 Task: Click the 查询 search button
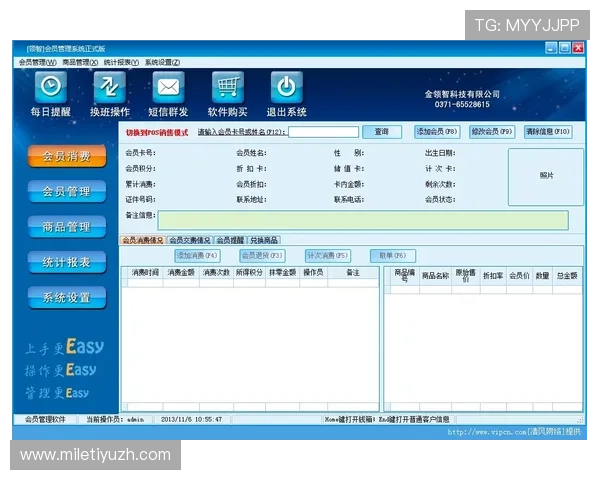pyautogui.click(x=382, y=132)
